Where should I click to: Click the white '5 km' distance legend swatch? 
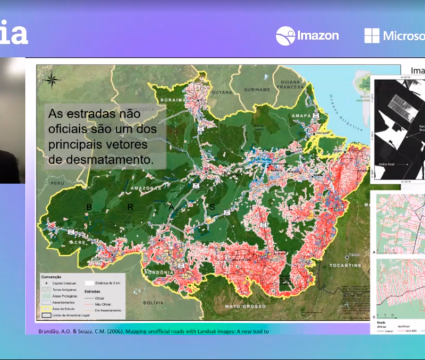89,283
